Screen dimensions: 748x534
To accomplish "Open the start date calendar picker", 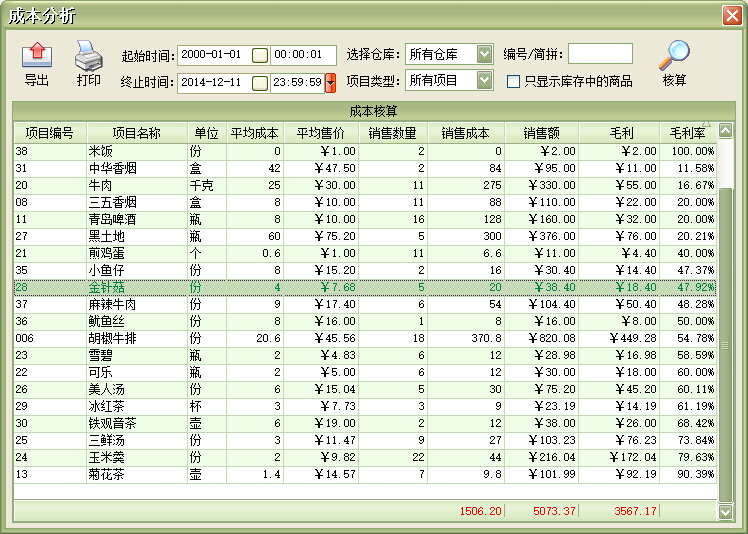I will [x=260, y=55].
